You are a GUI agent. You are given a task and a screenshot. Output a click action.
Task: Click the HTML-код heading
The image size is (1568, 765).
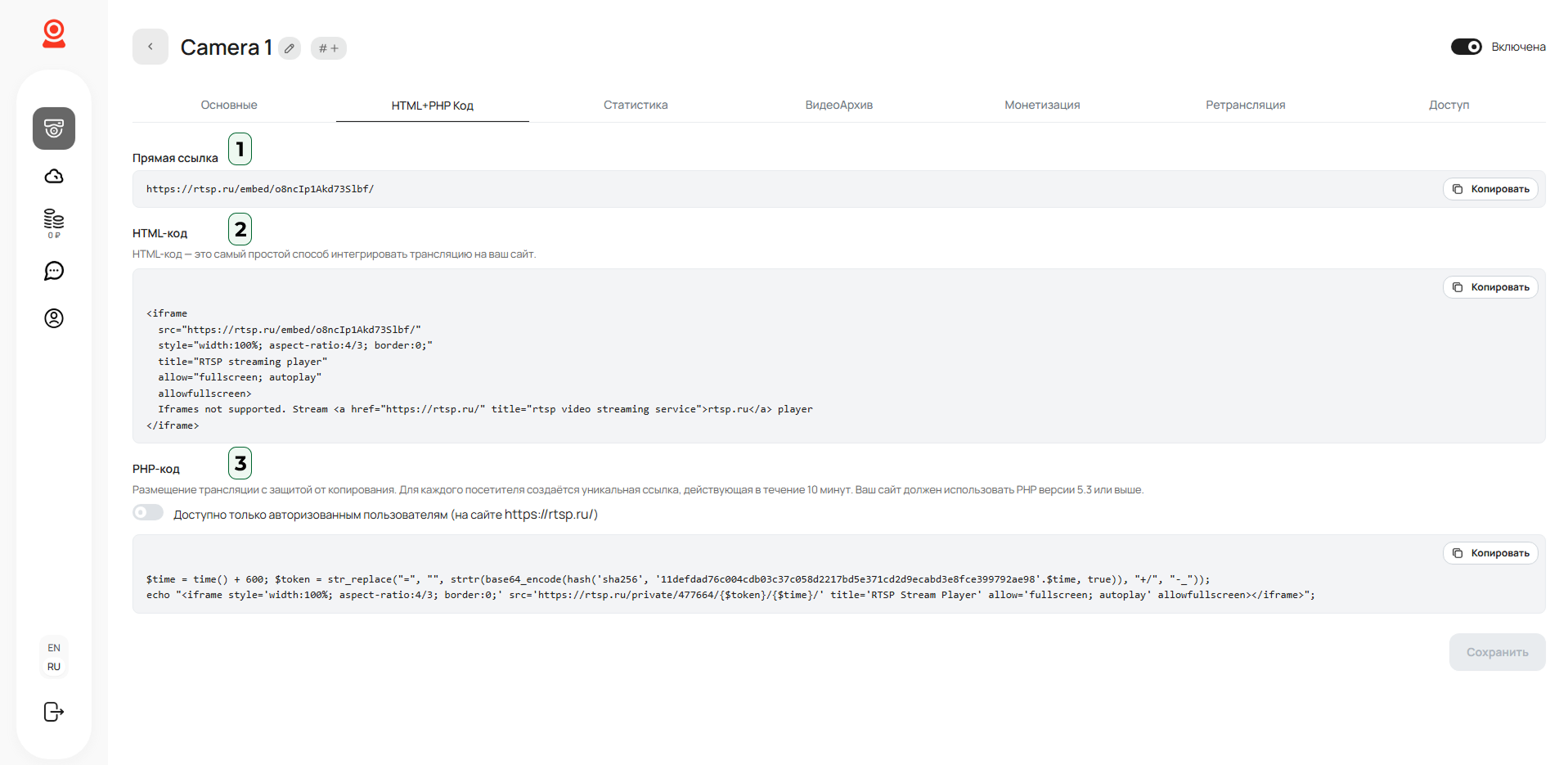(x=159, y=233)
